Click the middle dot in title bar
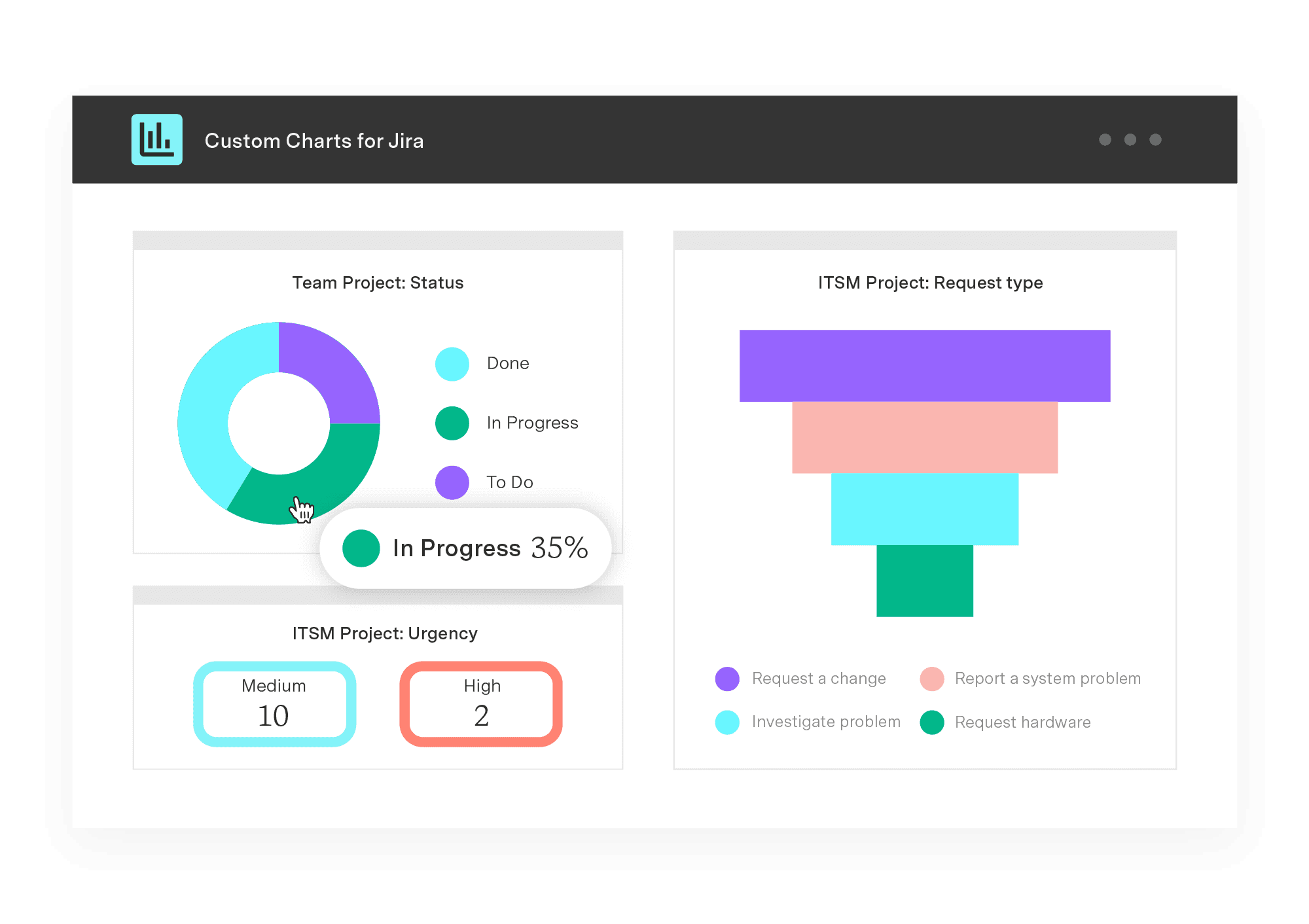 pyautogui.click(x=1130, y=139)
